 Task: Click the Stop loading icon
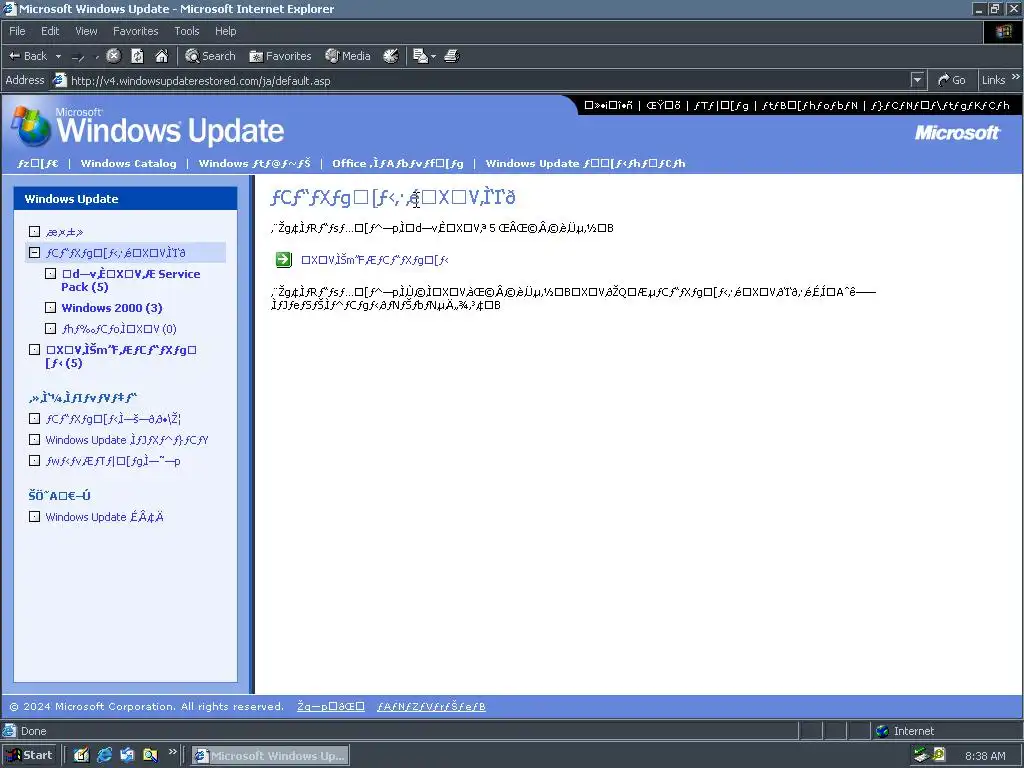click(114, 56)
